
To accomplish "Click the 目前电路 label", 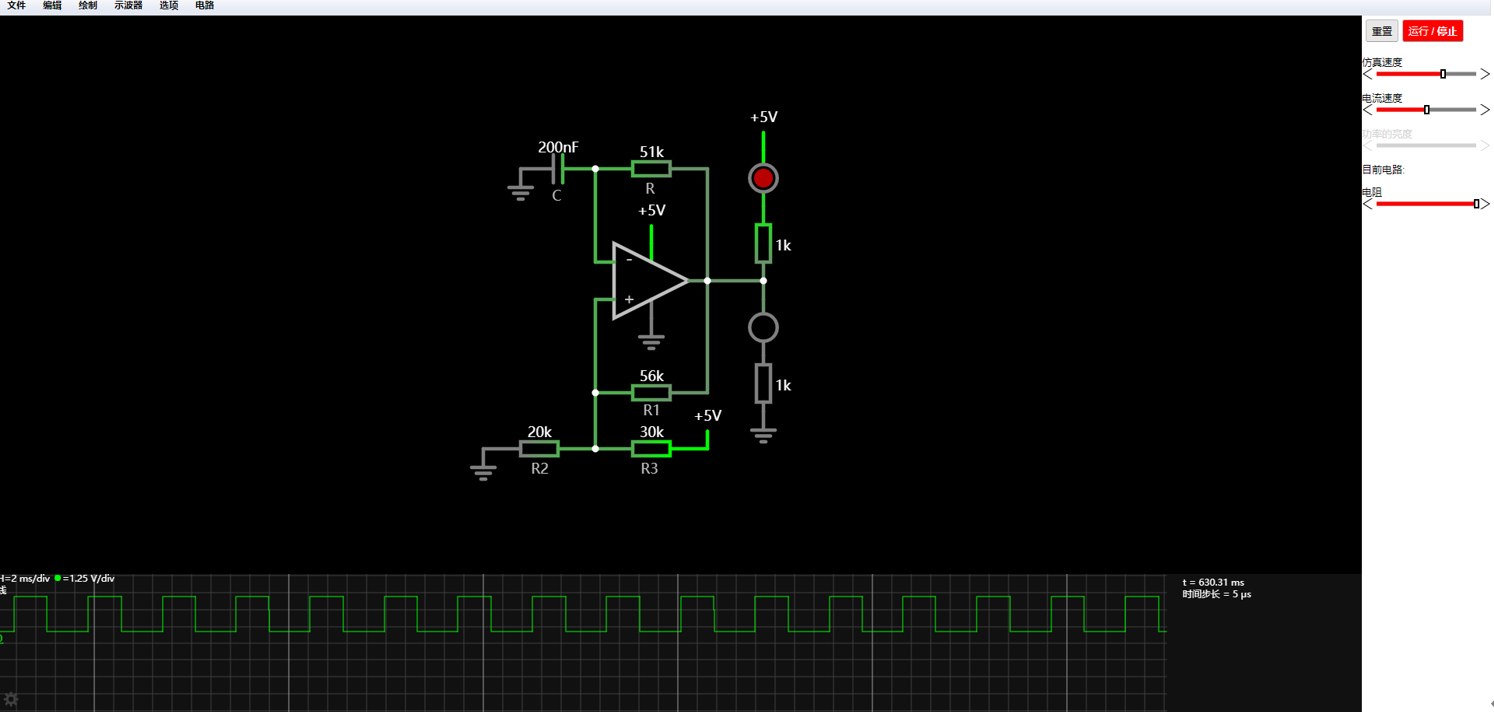I will coord(1383,170).
